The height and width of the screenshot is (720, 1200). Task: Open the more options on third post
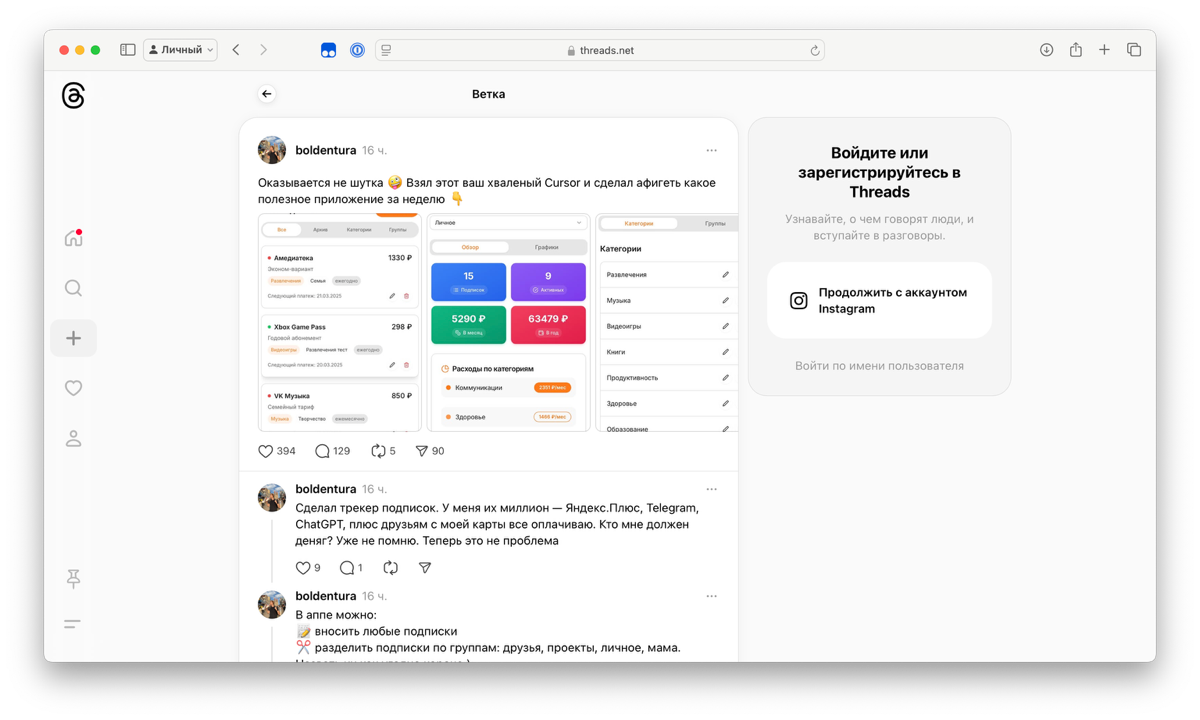(711, 597)
